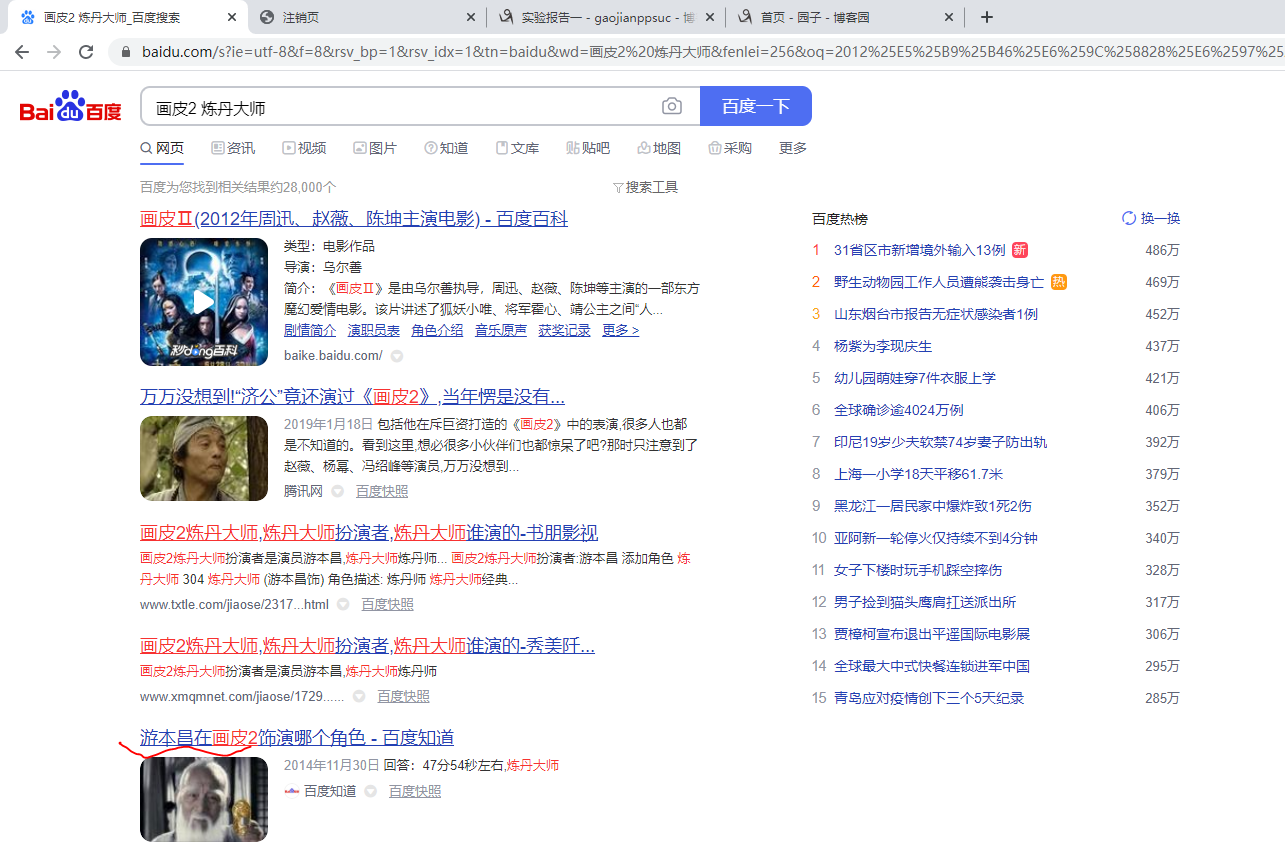Reload the current page

(86, 51)
